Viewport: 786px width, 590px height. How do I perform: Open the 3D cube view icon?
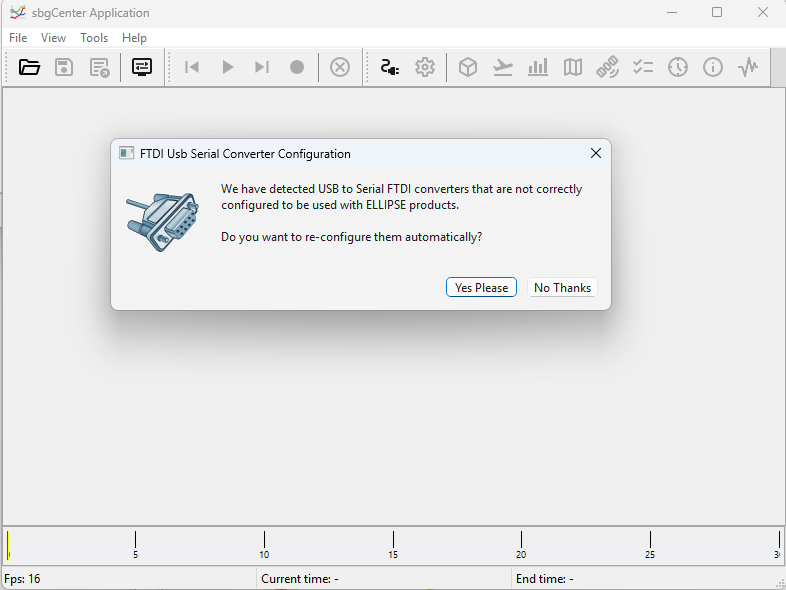coord(467,67)
